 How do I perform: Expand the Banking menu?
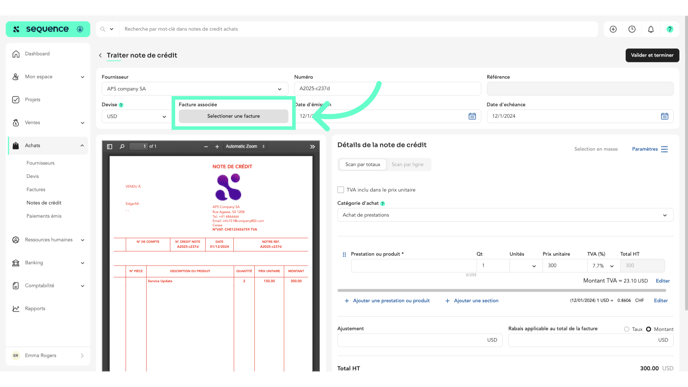(x=82, y=263)
